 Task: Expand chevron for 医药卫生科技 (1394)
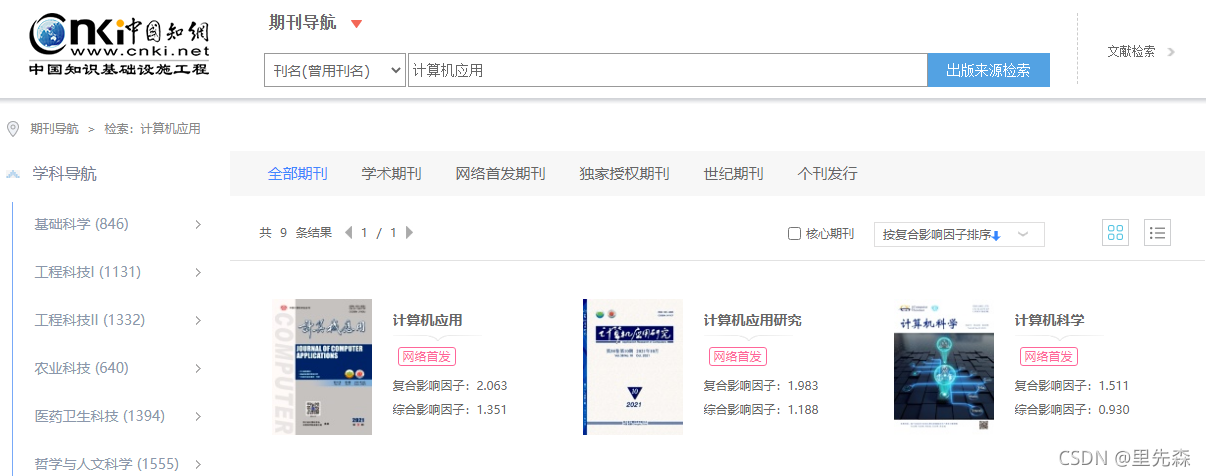click(x=198, y=416)
